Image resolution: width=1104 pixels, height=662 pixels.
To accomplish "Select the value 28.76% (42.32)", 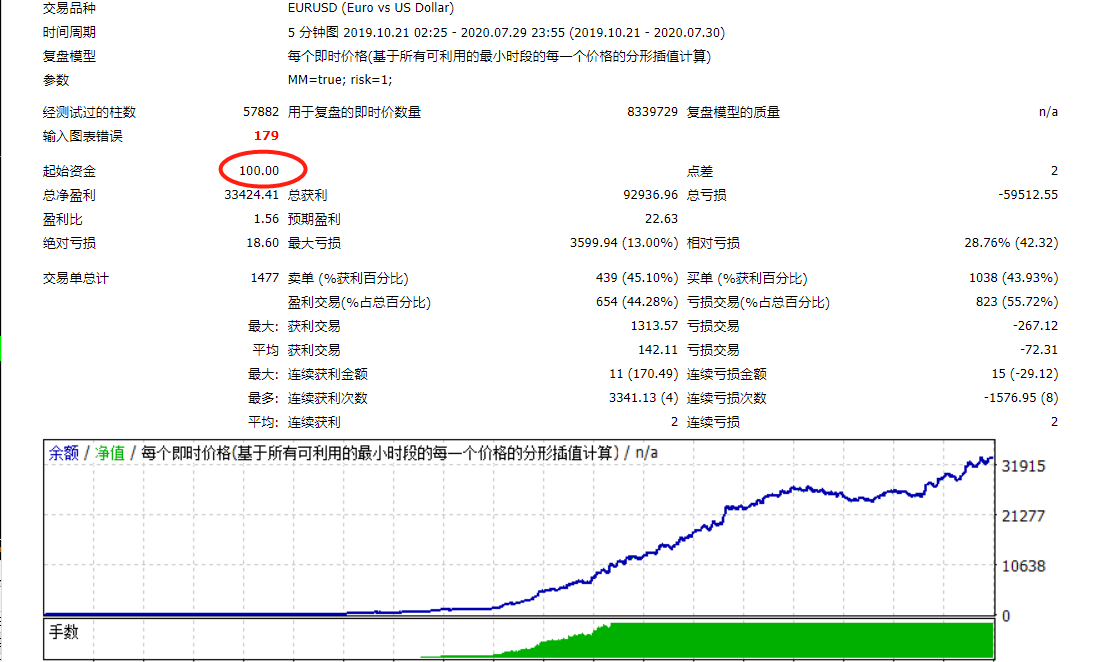I will pyautogui.click(x=1011, y=243).
